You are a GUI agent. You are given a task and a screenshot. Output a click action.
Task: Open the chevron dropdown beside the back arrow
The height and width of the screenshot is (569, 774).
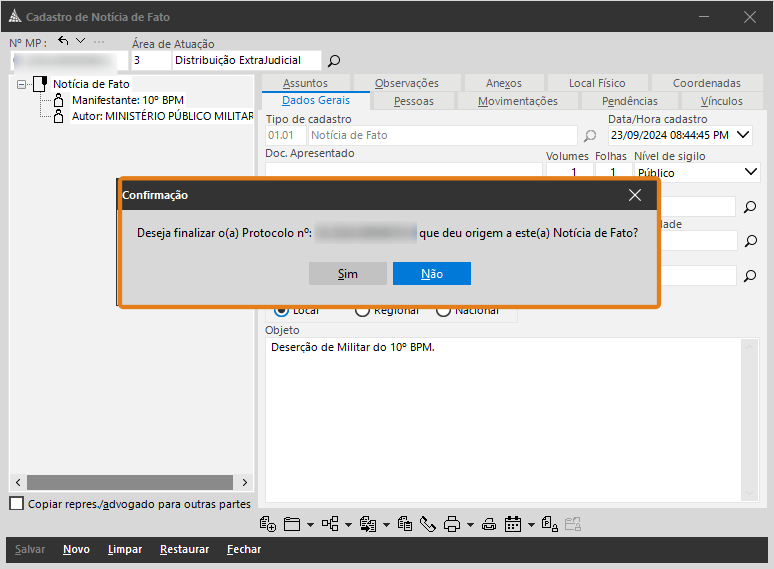tap(80, 40)
